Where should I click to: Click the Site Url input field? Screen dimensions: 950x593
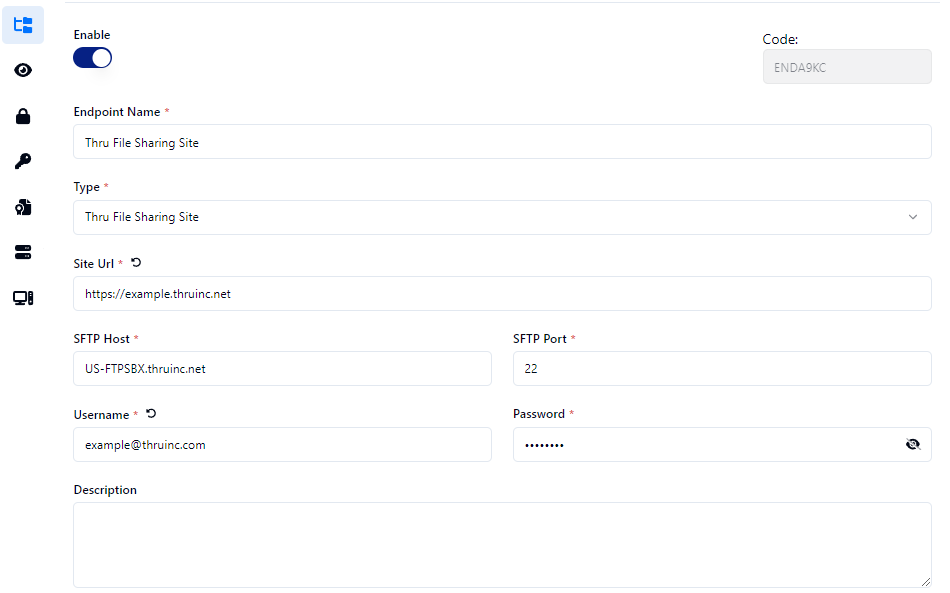[x=502, y=294]
